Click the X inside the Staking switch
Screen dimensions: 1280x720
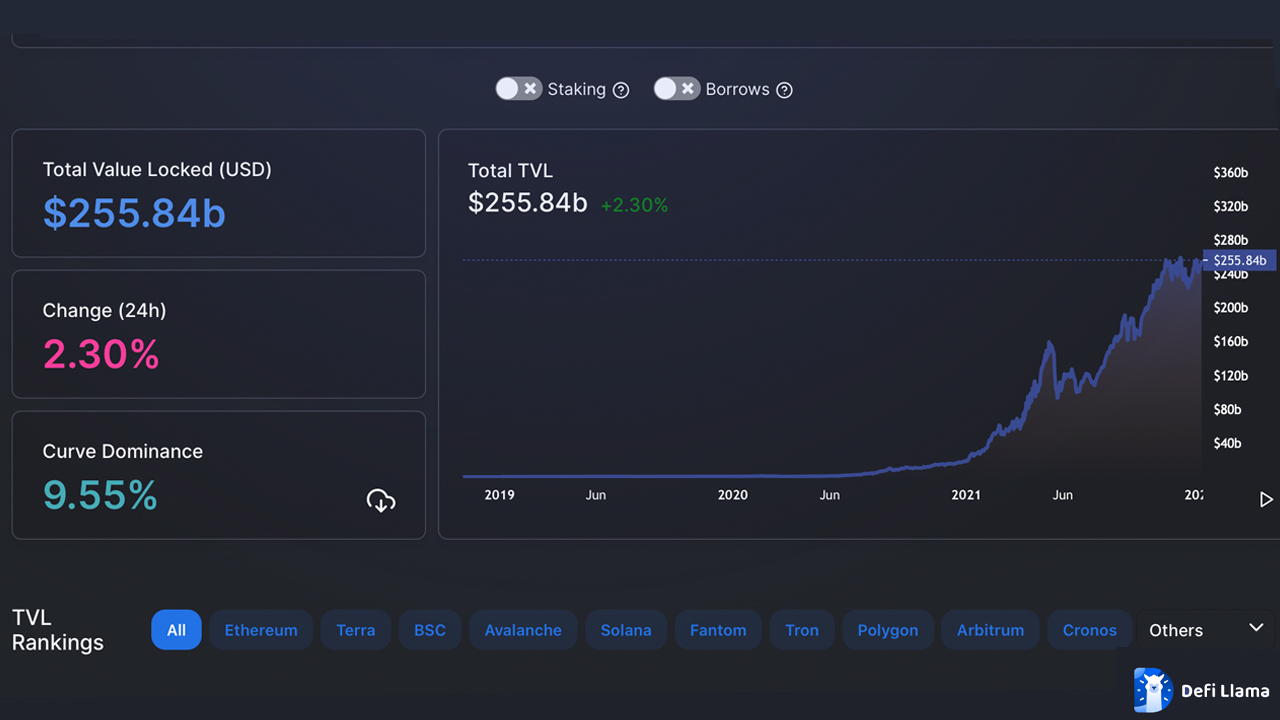coord(531,88)
